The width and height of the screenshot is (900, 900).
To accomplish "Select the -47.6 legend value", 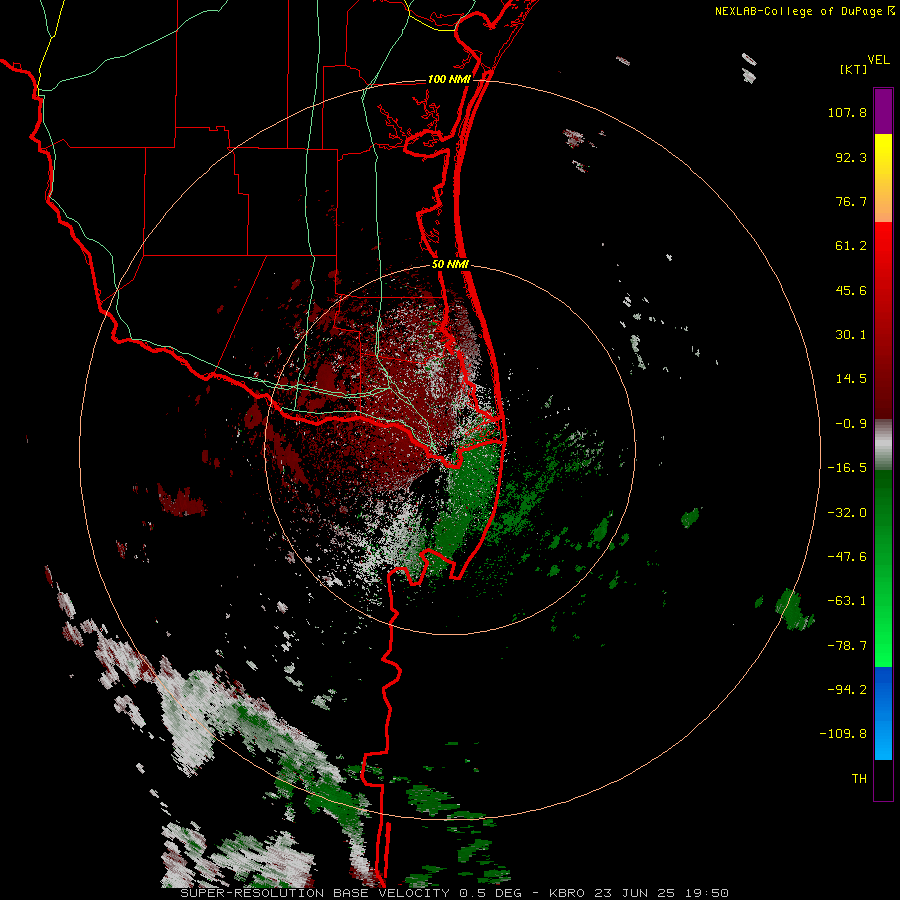I will click(847, 557).
